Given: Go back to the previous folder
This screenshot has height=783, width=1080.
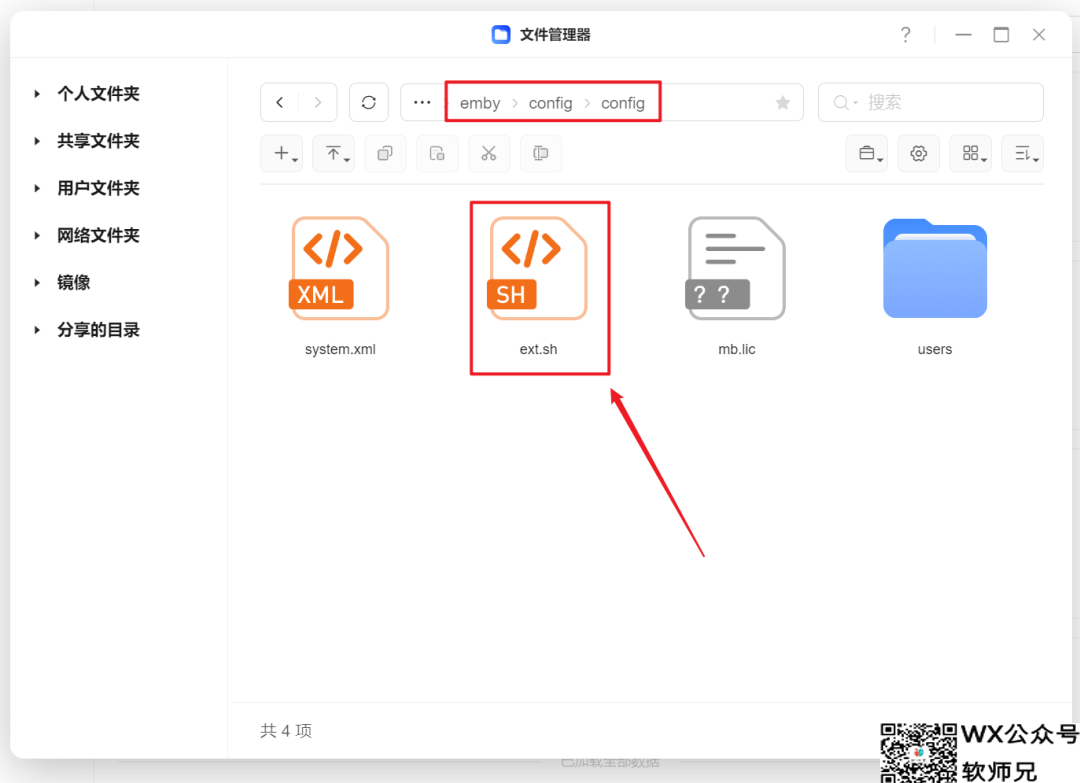Looking at the screenshot, I should (280, 103).
